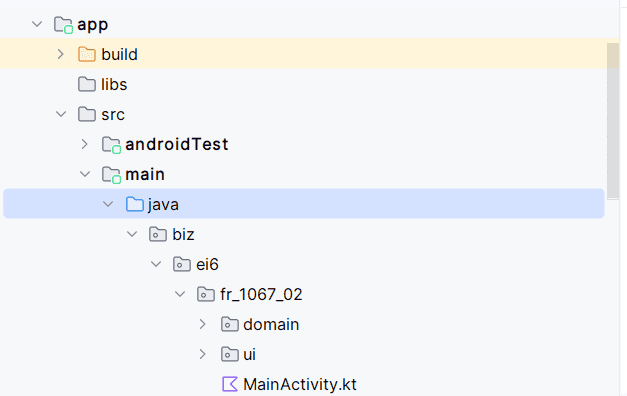
Task: Expand the androidTest folder
Action: point(84,144)
